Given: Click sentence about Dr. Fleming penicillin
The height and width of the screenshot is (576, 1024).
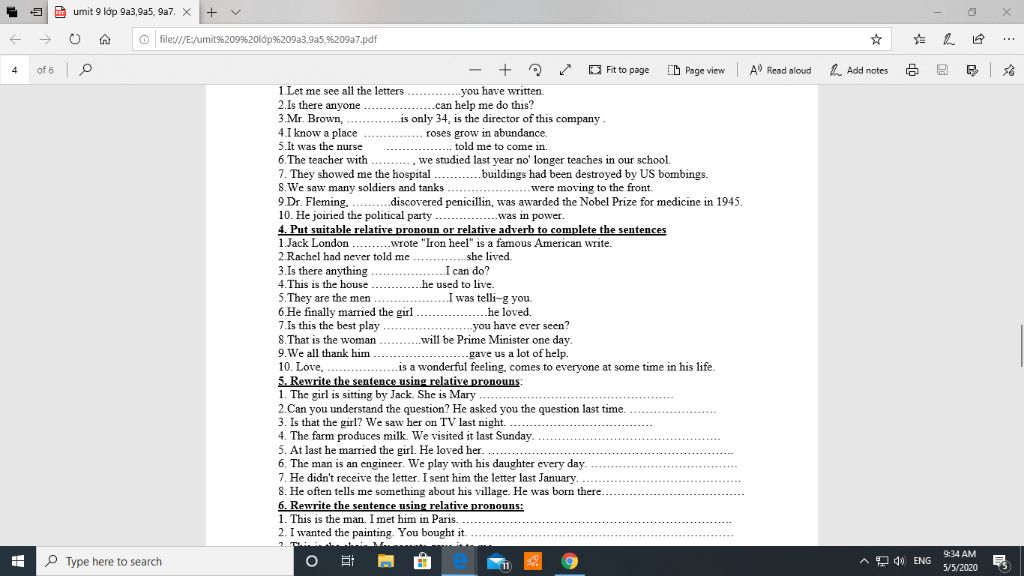Looking at the screenshot, I should pyautogui.click(x=510, y=202).
